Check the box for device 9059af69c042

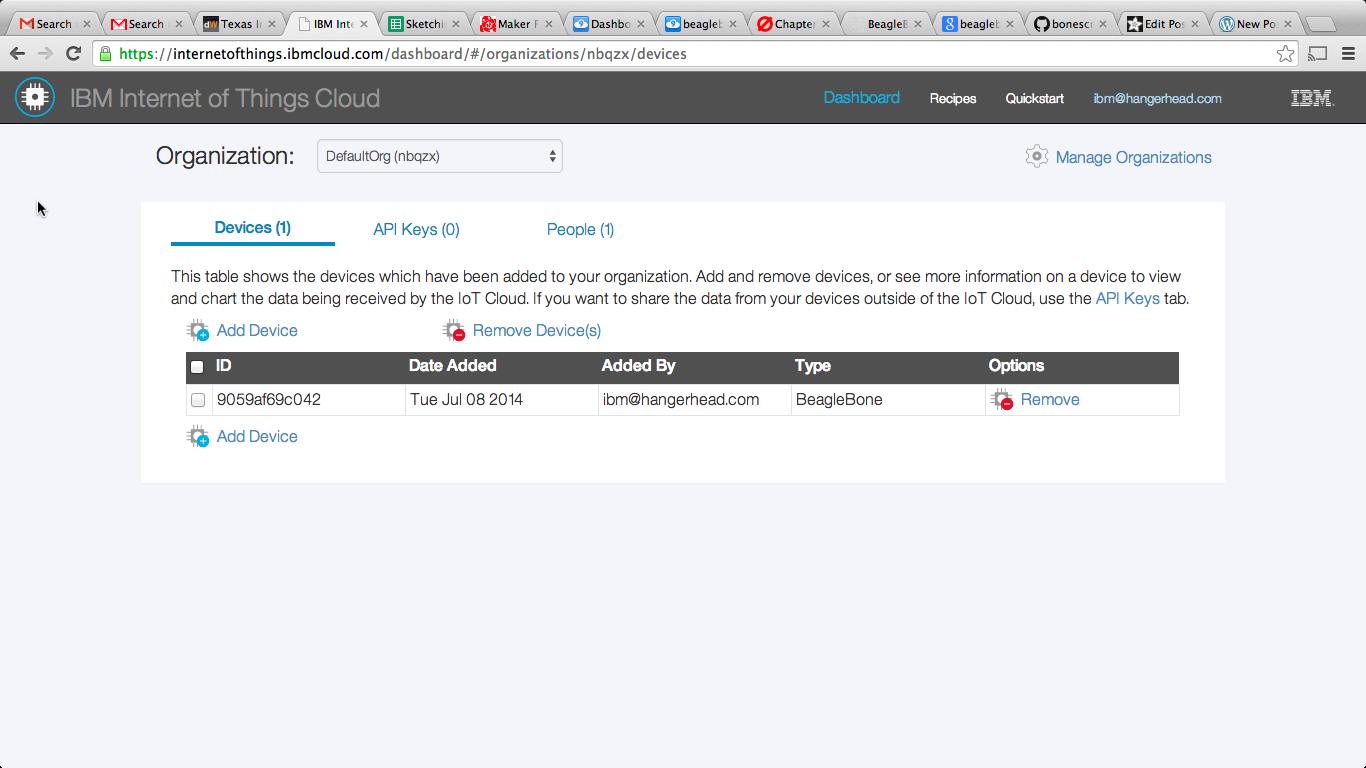click(198, 400)
